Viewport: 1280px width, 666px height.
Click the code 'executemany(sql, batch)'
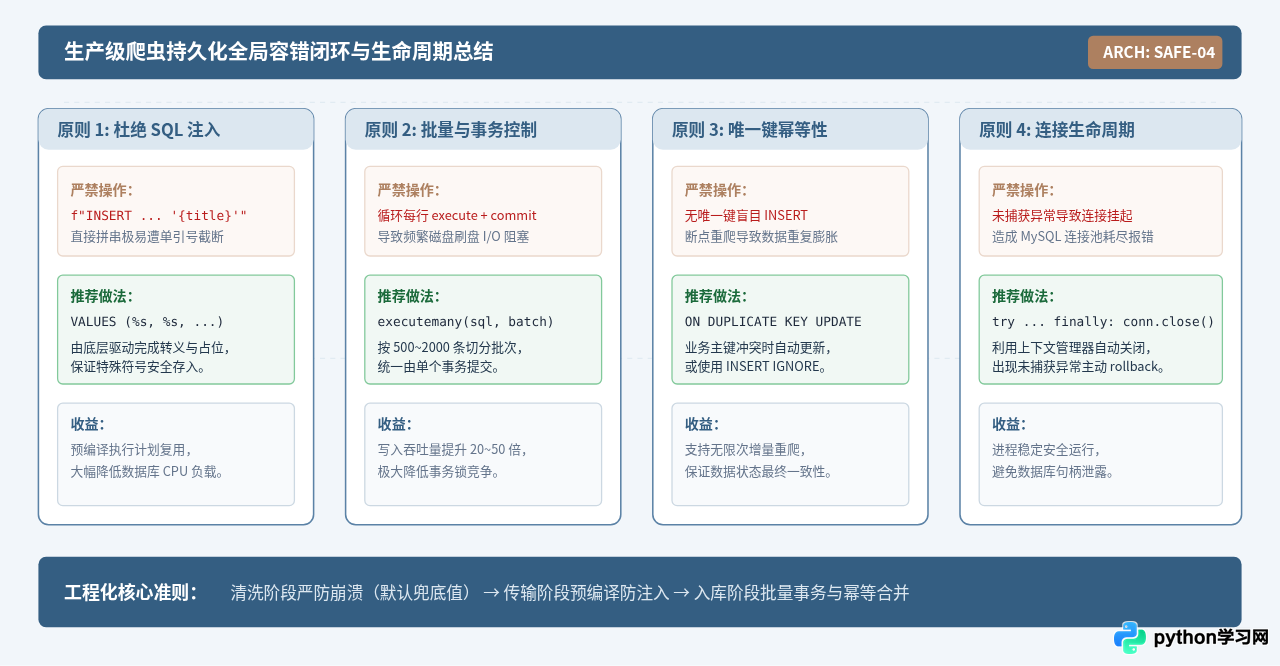tap(465, 322)
